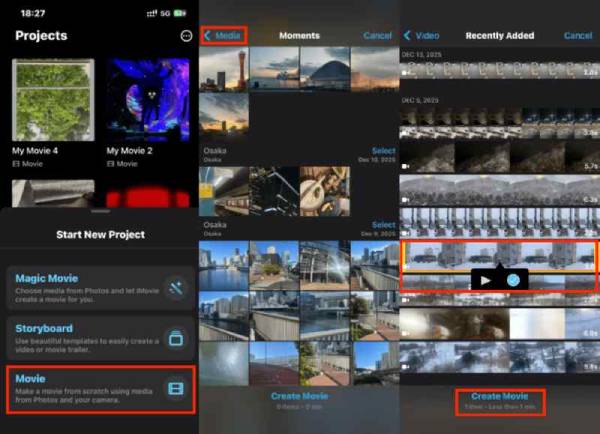Select the train station photo thumbnail
The image size is (600, 434).
point(224,191)
